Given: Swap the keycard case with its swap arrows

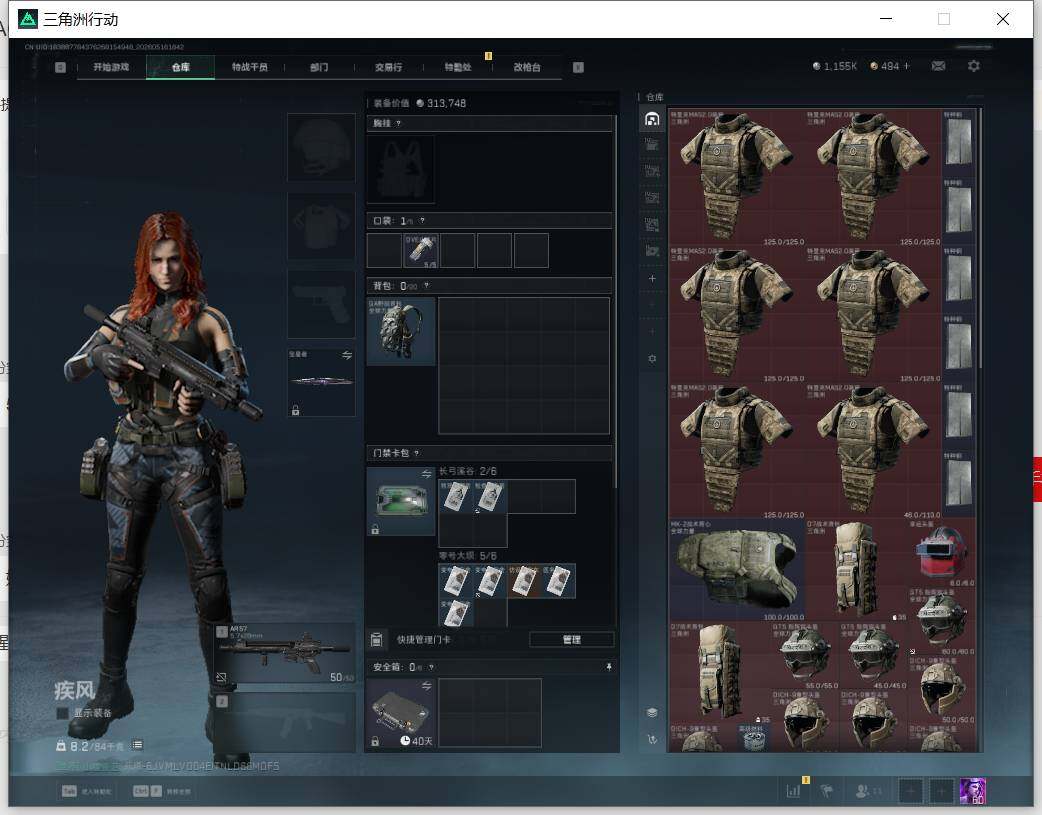Looking at the screenshot, I should [426, 474].
